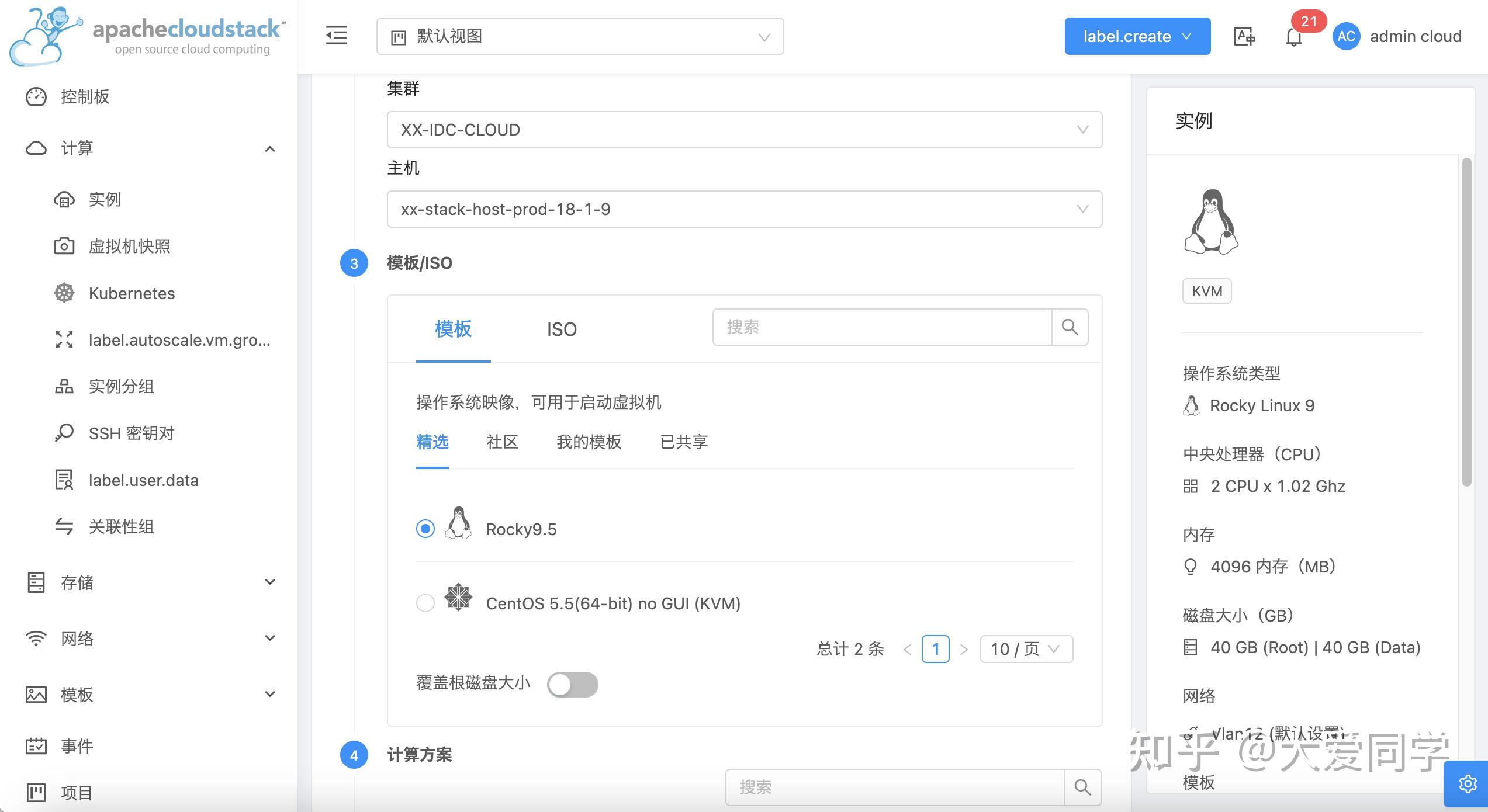Switch to the ISO tab
Viewport: 1488px width, 812px height.
[x=560, y=329]
